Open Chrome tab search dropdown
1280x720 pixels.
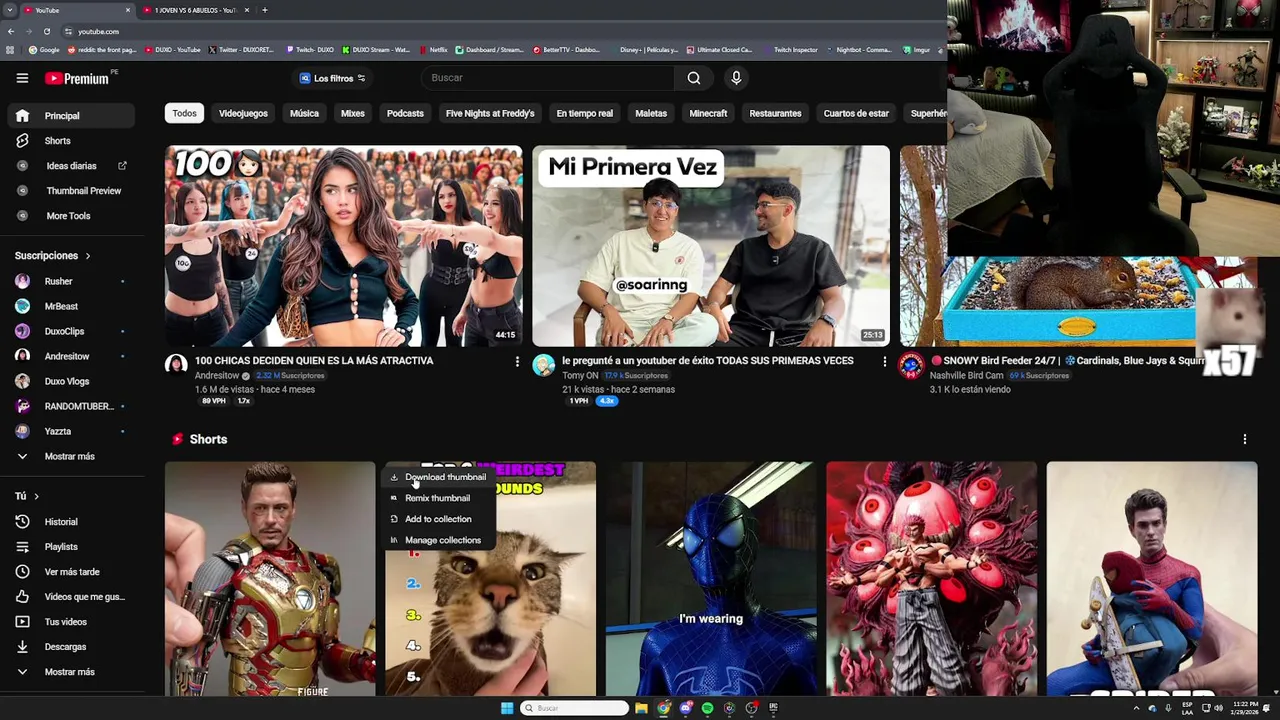coord(10,10)
